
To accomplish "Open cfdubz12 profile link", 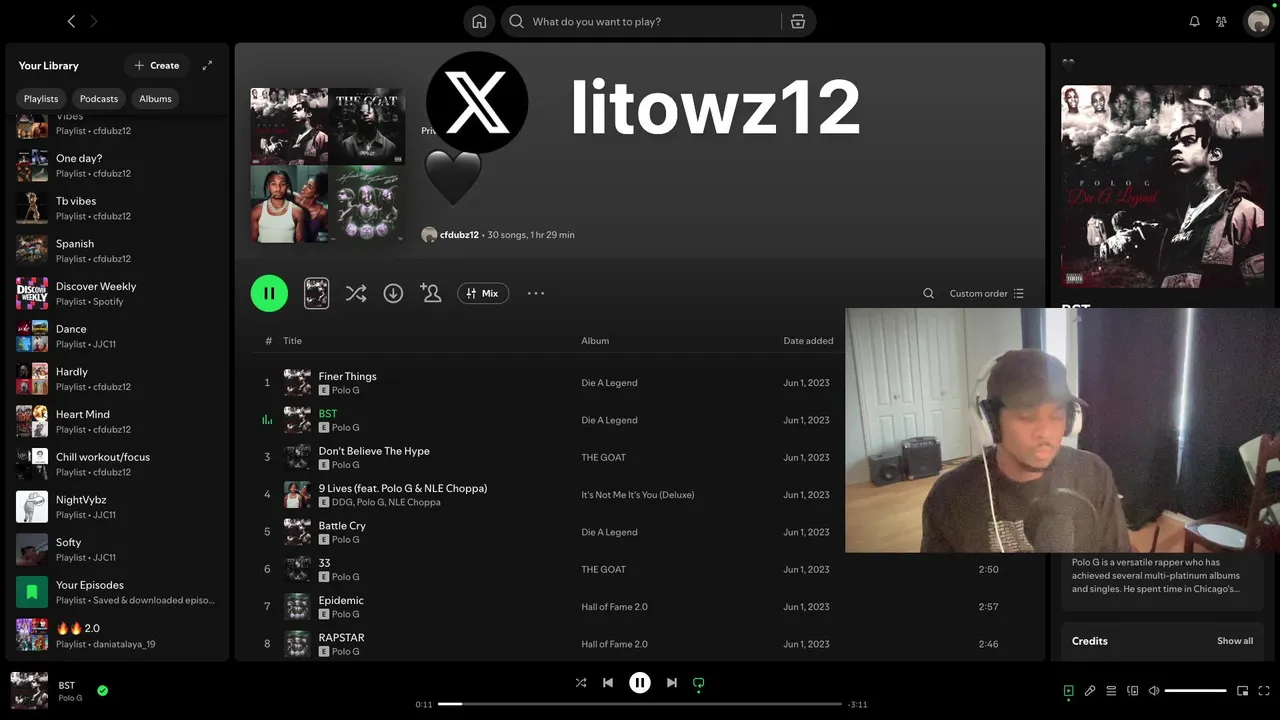I will [459, 235].
